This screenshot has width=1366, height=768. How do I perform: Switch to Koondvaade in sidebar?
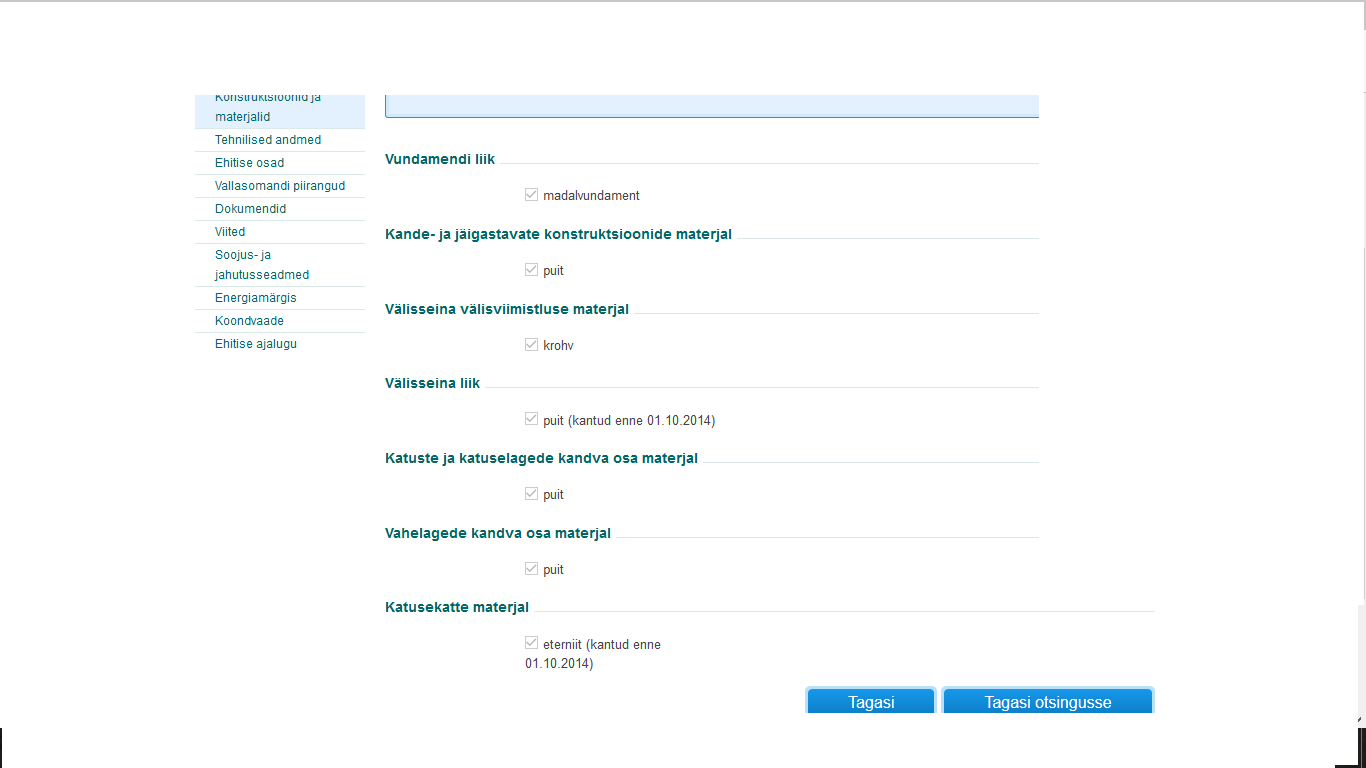249,321
